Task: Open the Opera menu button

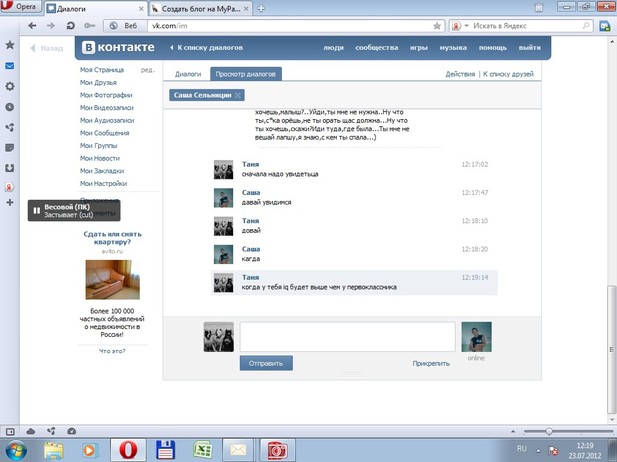Action: (20, 7)
